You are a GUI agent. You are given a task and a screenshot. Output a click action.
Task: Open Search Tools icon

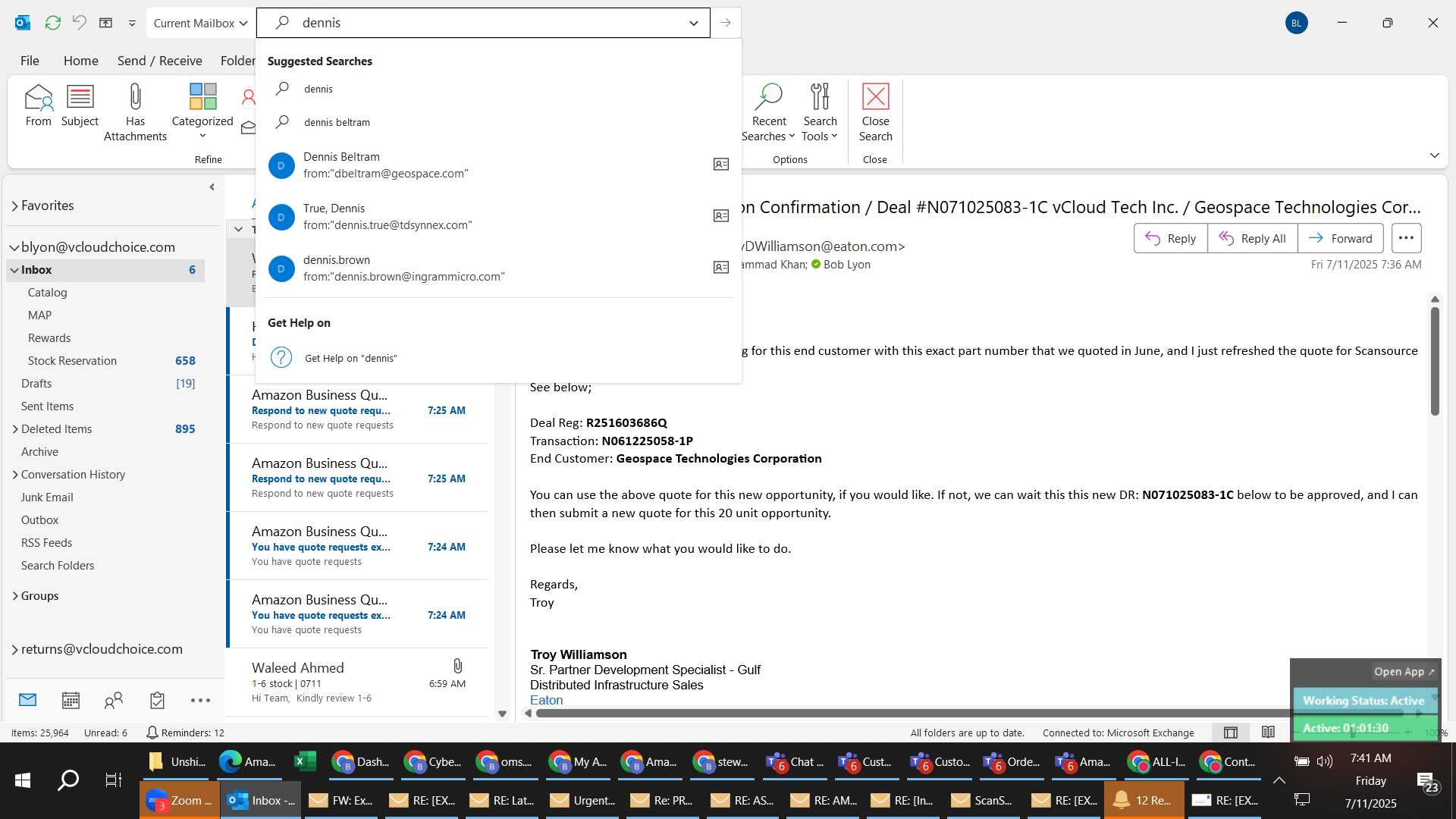point(820,112)
